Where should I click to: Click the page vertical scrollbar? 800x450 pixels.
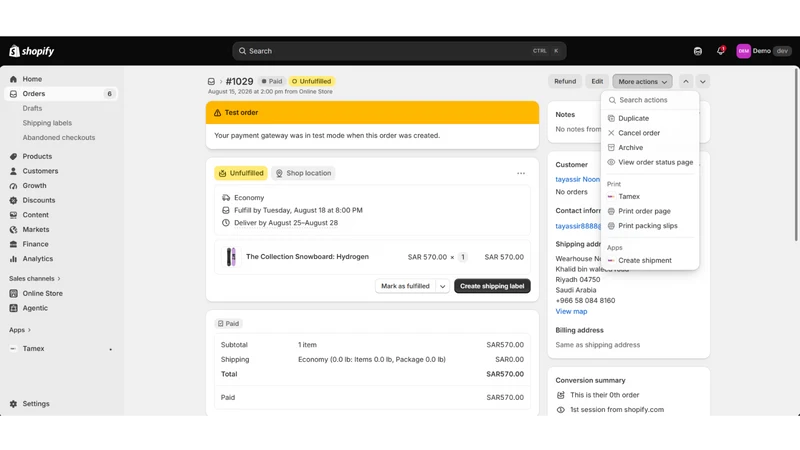pyautogui.click(x=796, y=155)
